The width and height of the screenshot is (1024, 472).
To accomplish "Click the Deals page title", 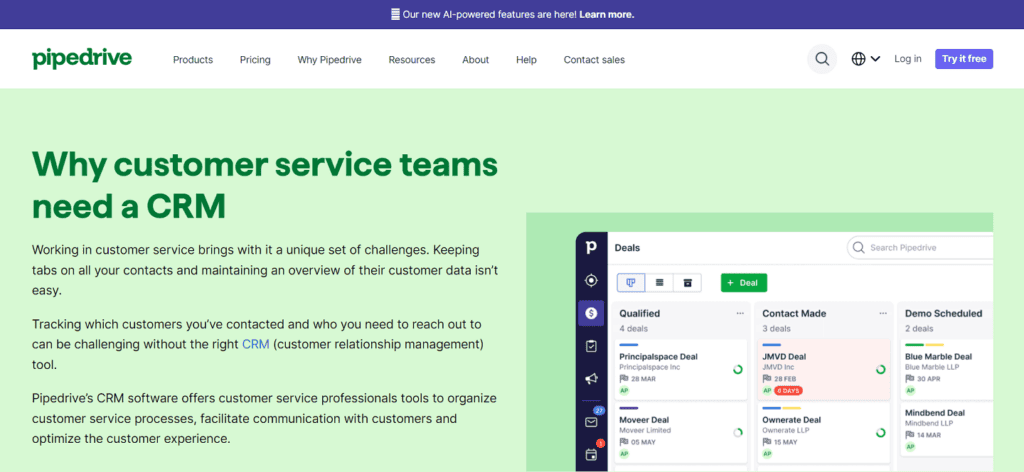I will click(x=627, y=248).
